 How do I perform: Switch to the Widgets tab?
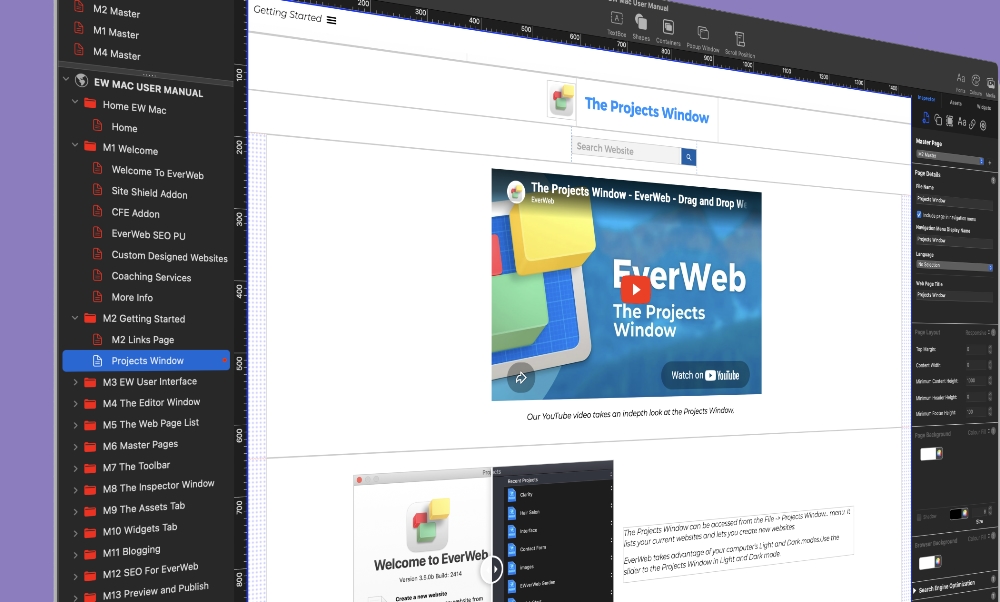(x=984, y=106)
